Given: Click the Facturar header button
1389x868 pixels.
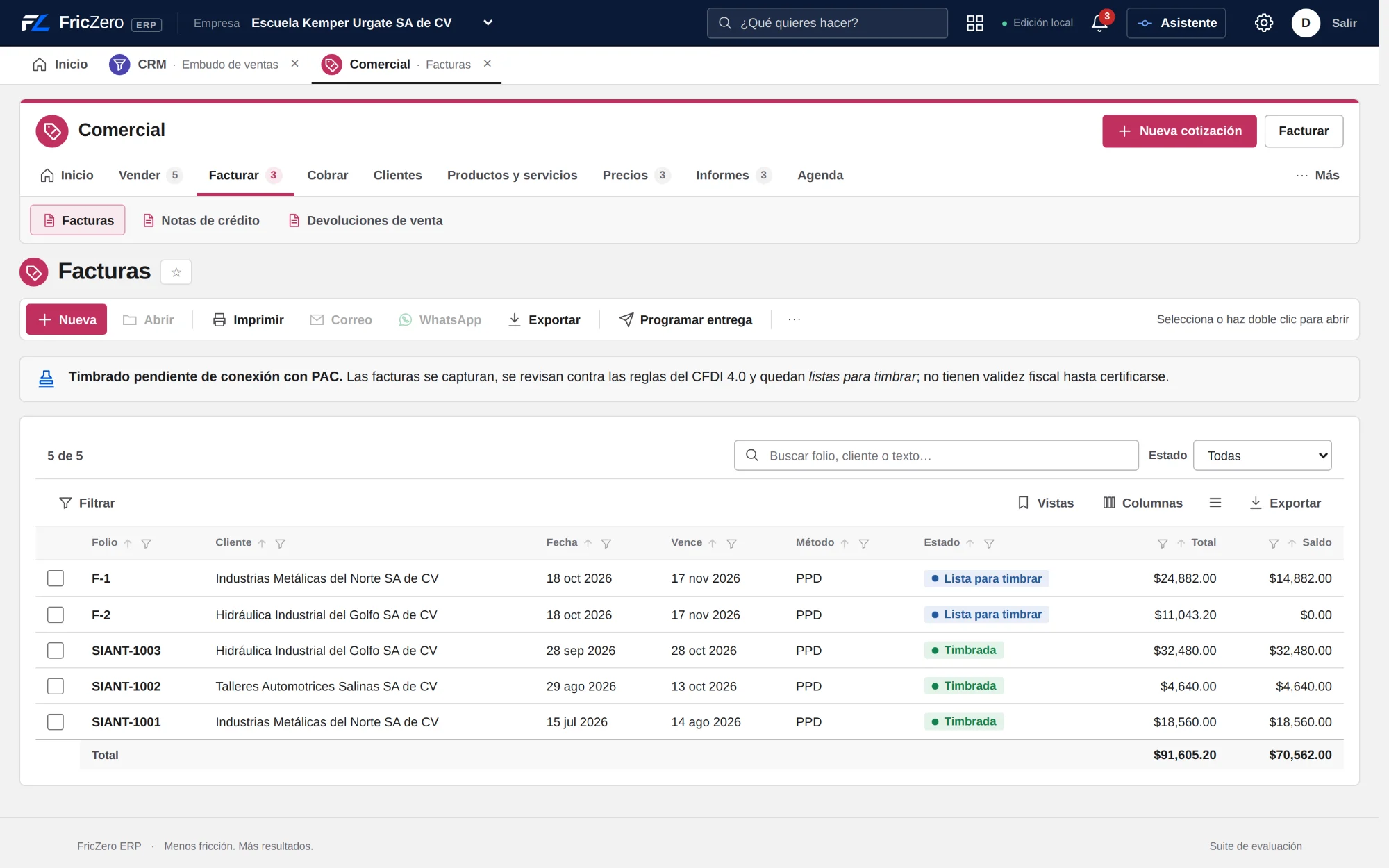Looking at the screenshot, I should pyautogui.click(x=1304, y=131).
